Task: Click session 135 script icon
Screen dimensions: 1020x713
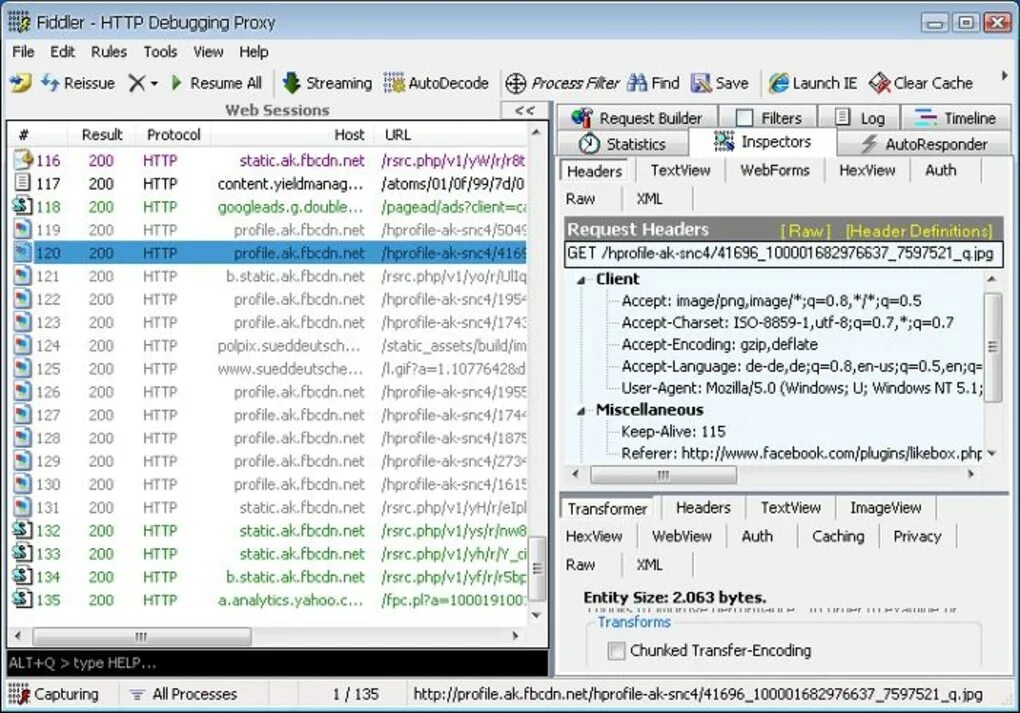Action: pos(23,600)
